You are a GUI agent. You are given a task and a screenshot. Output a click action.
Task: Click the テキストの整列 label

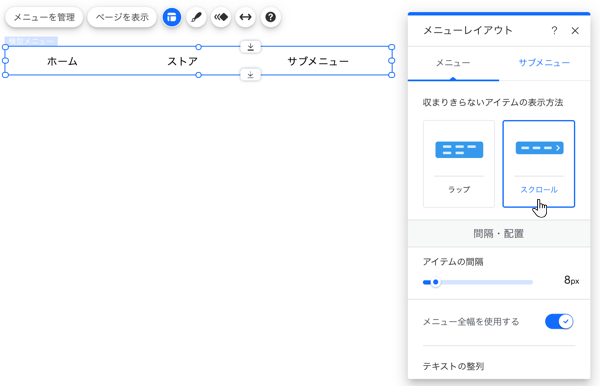click(453, 366)
